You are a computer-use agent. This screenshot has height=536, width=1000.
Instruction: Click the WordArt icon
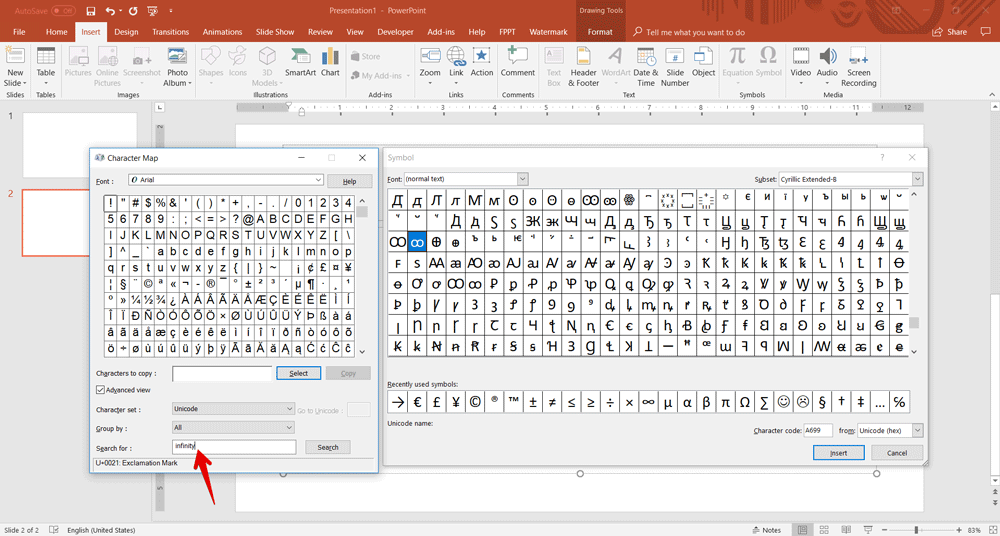[616, 62]
